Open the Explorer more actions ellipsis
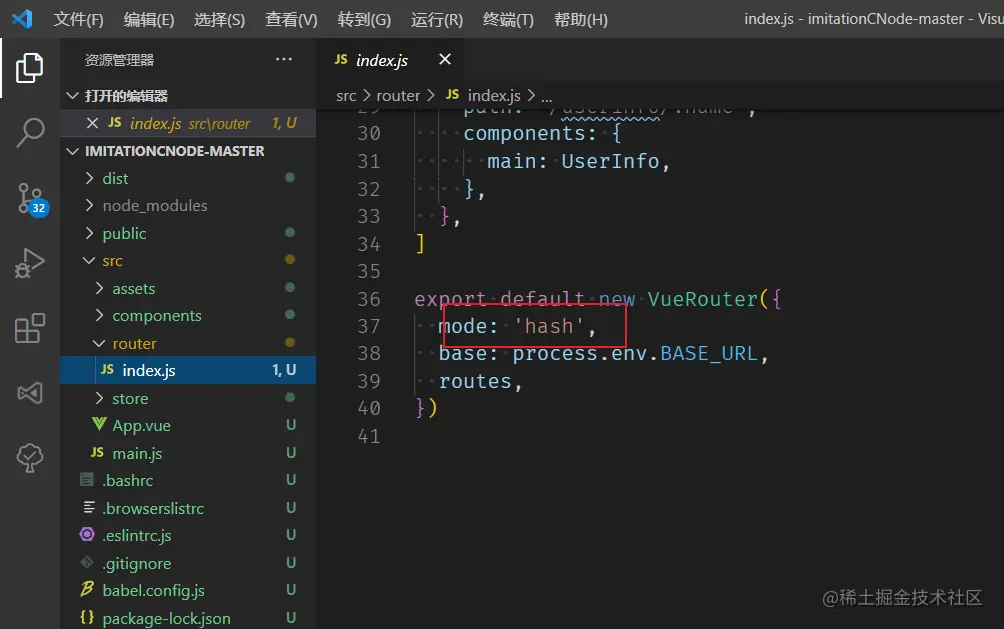 284,59
